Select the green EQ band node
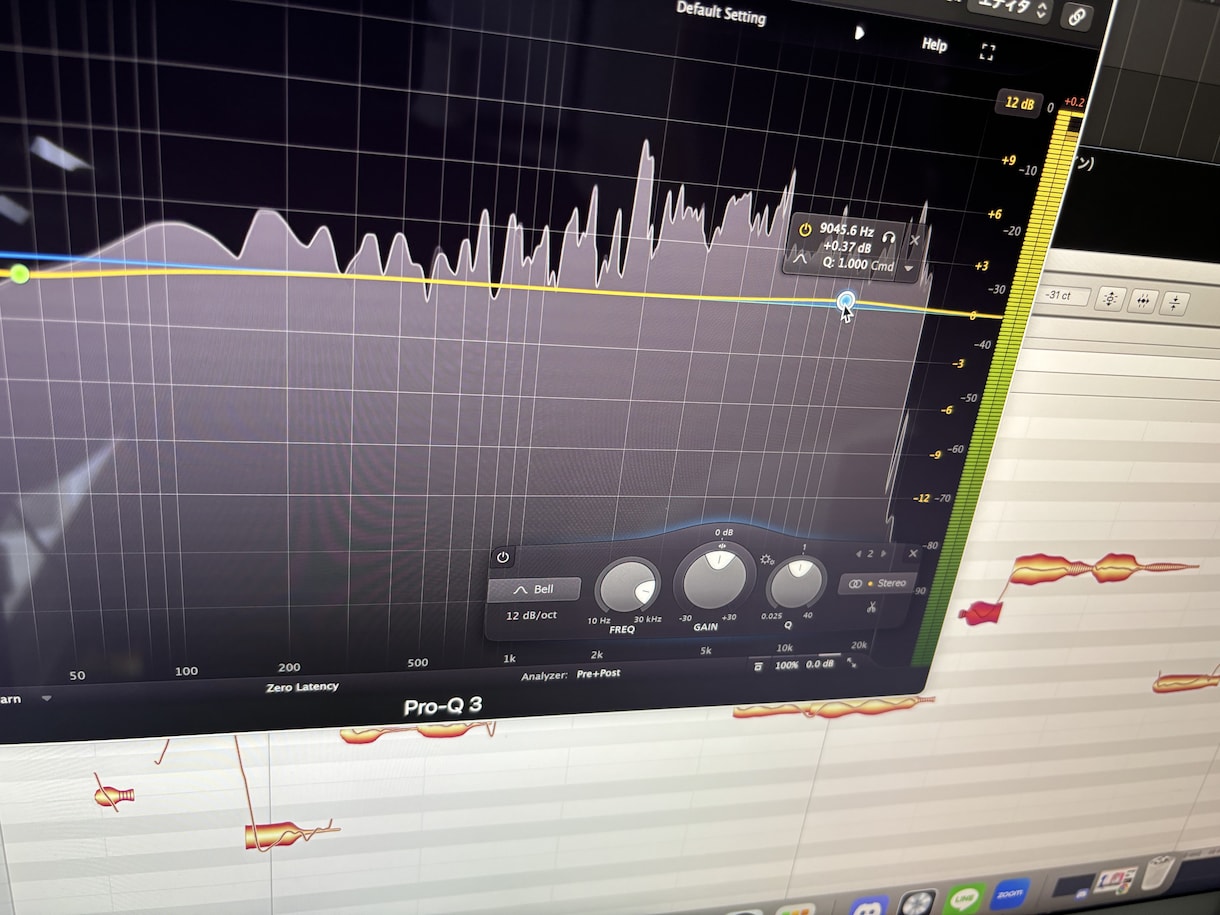 [x=19, y=273]
